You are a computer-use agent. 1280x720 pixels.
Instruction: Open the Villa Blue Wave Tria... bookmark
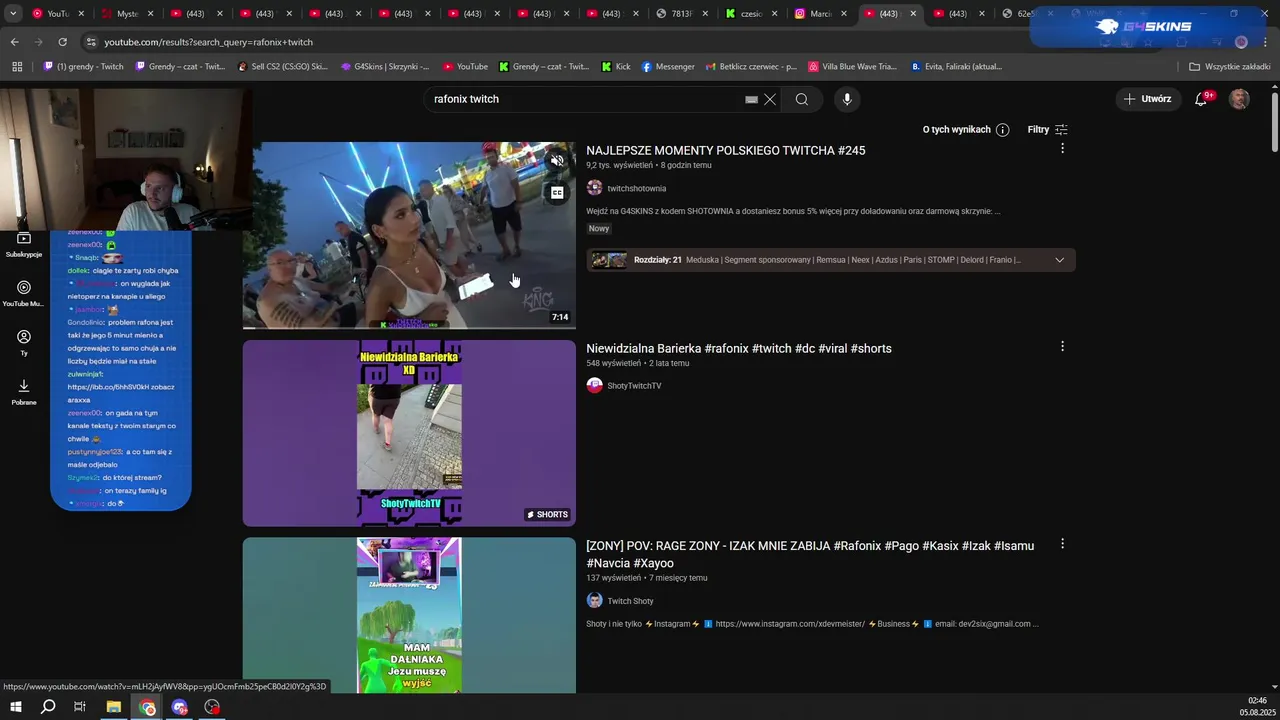[852, 66]
